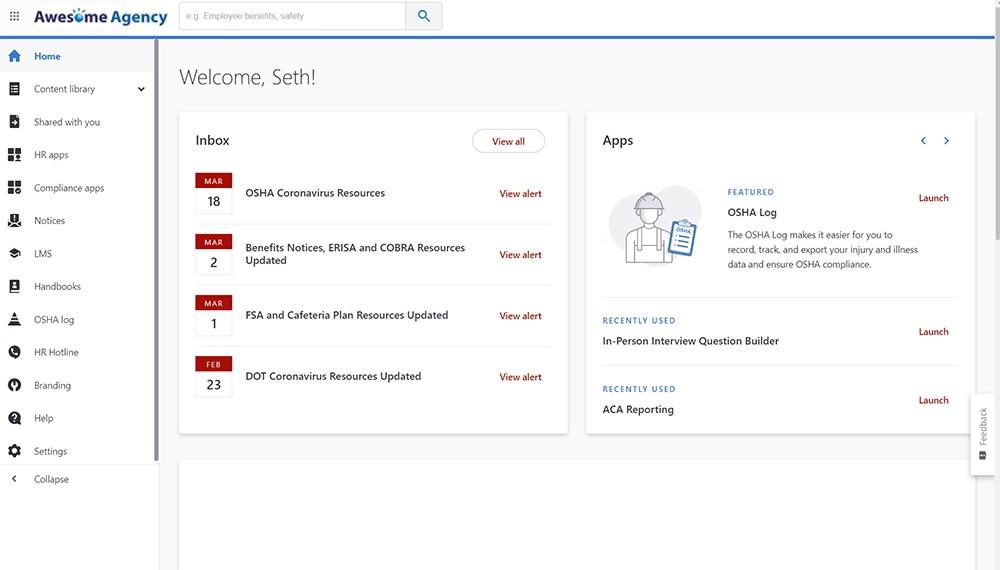Expand the Content library dropdown arrow
Viewport: 1000px width, 570px height.
(141, 89)
